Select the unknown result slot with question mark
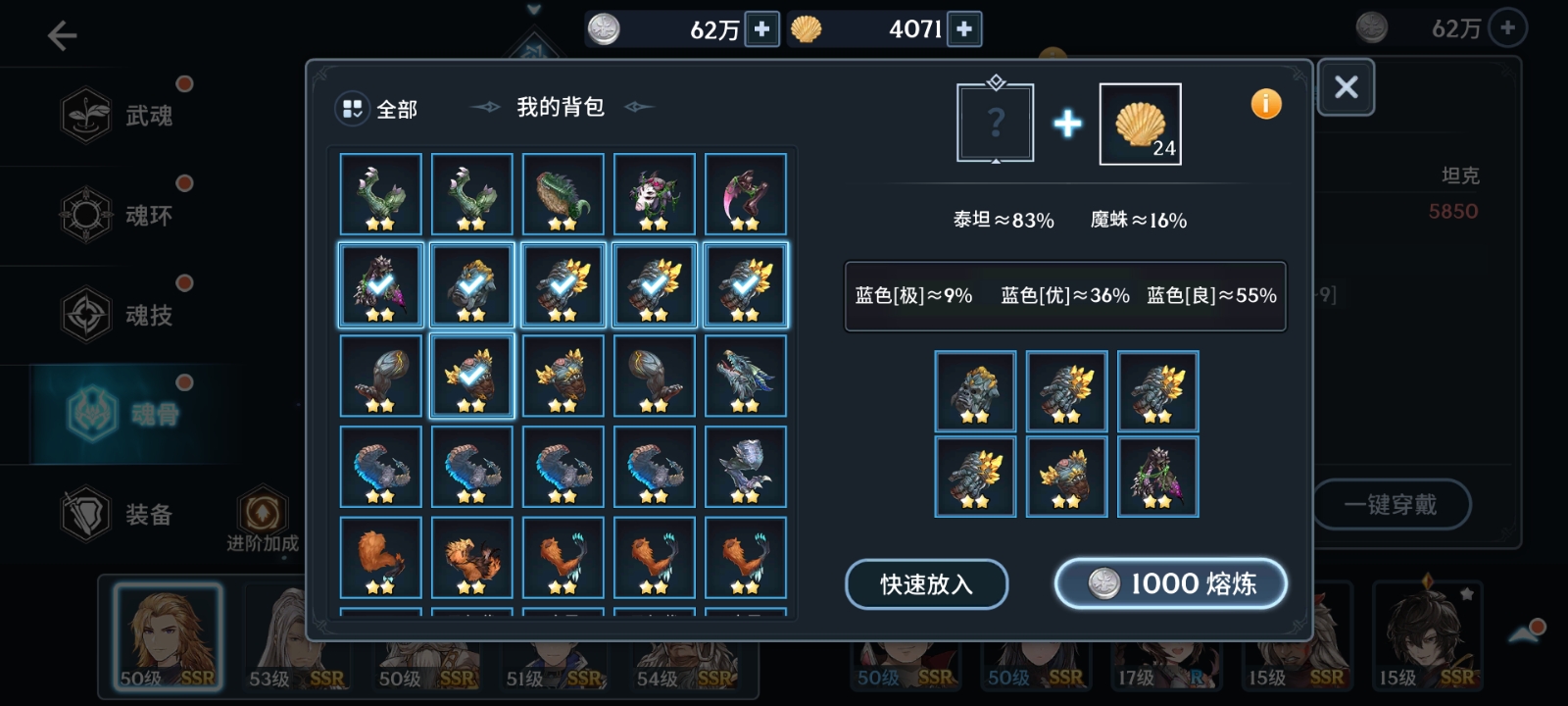The height and width of the screenshot is (706, 1568). [x=996, y=123]
